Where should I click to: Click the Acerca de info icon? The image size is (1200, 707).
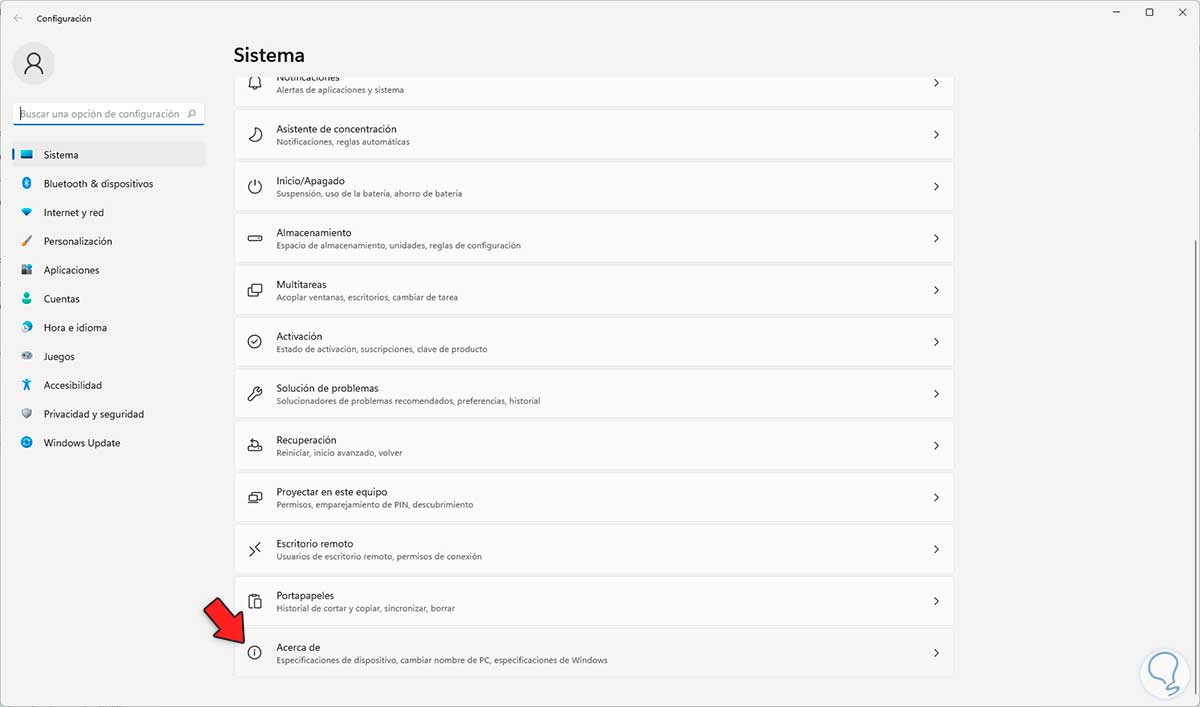click(x=255, y=653)
